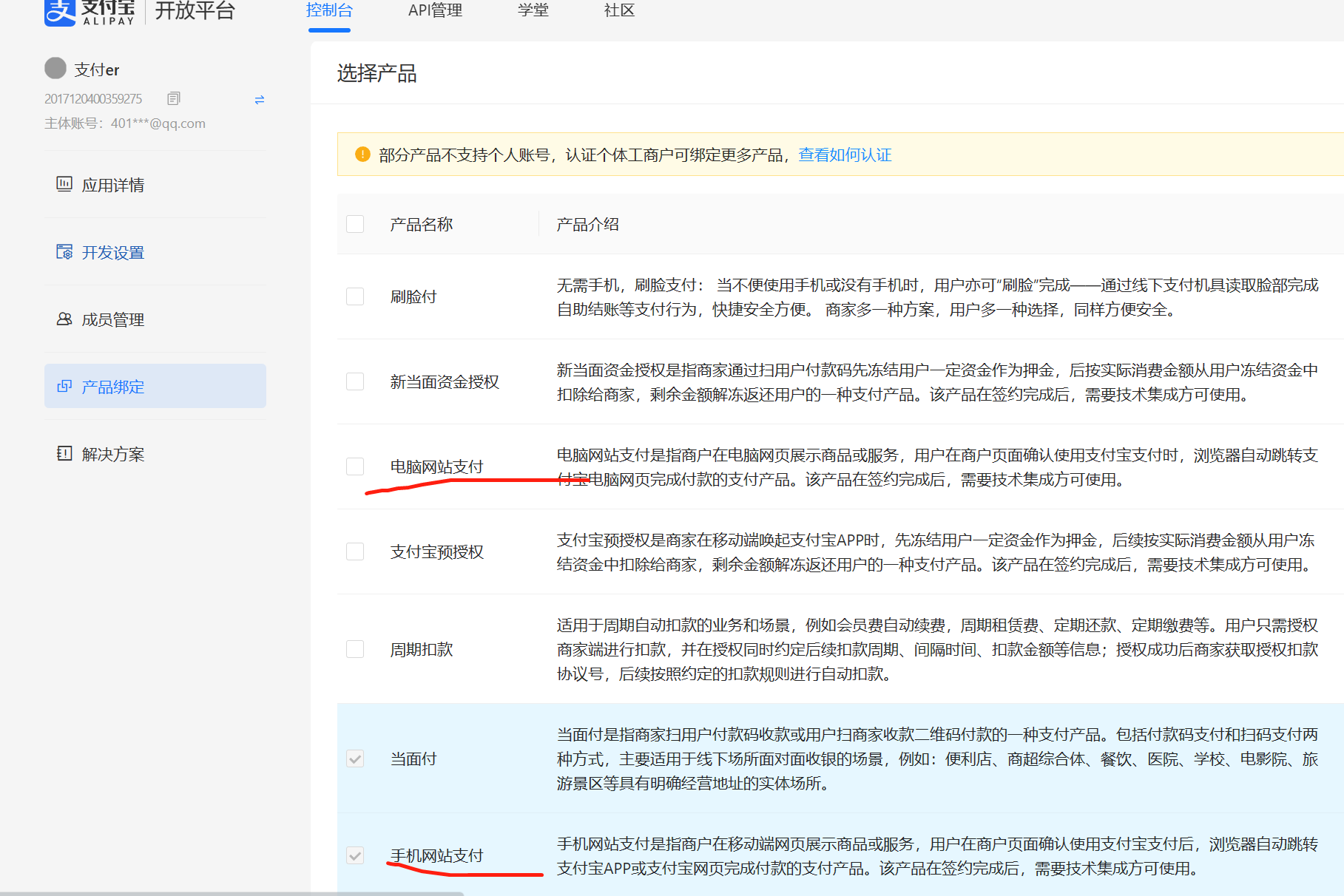Image resolution: width=1344 pixels, height=896 pixels.
Task: Toggle the select-all checkbox in table header
Action: coord(355,224)
